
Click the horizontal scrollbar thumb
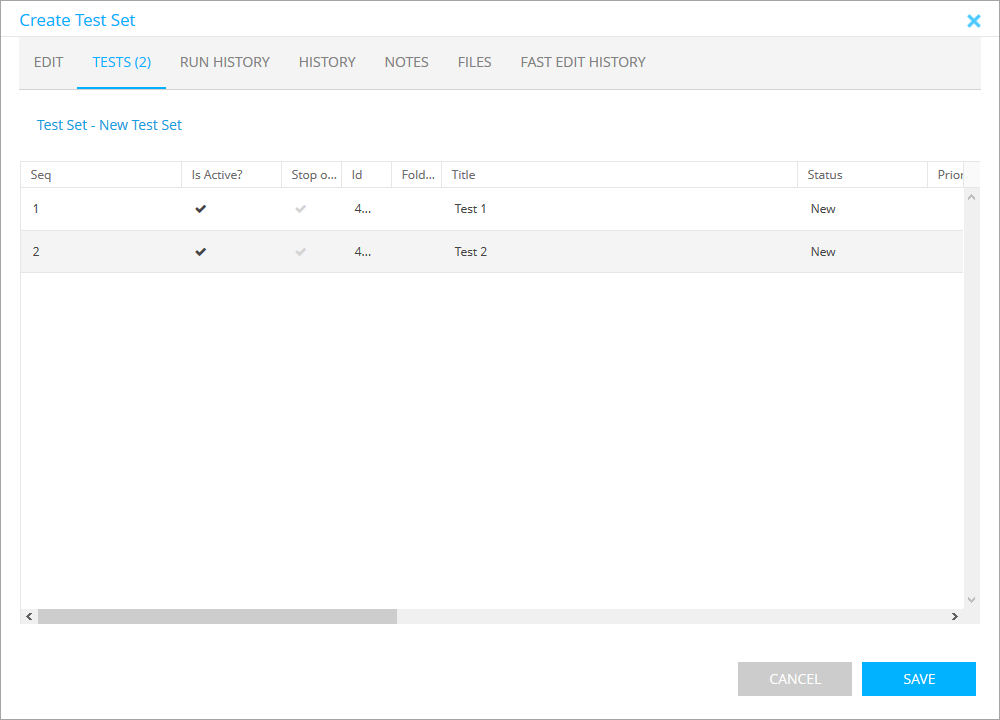click(217, 617)
